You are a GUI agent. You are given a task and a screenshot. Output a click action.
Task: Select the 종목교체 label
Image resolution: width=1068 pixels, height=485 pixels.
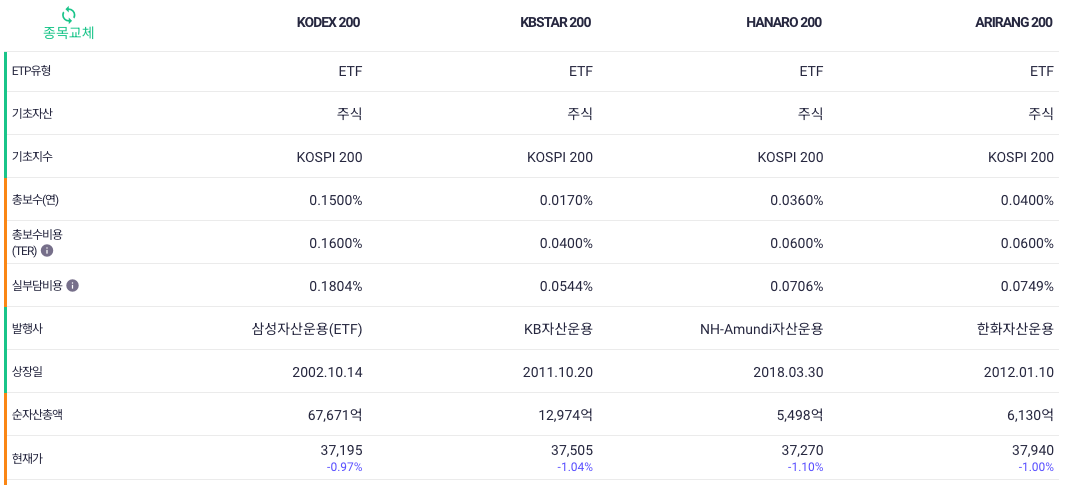69,32
